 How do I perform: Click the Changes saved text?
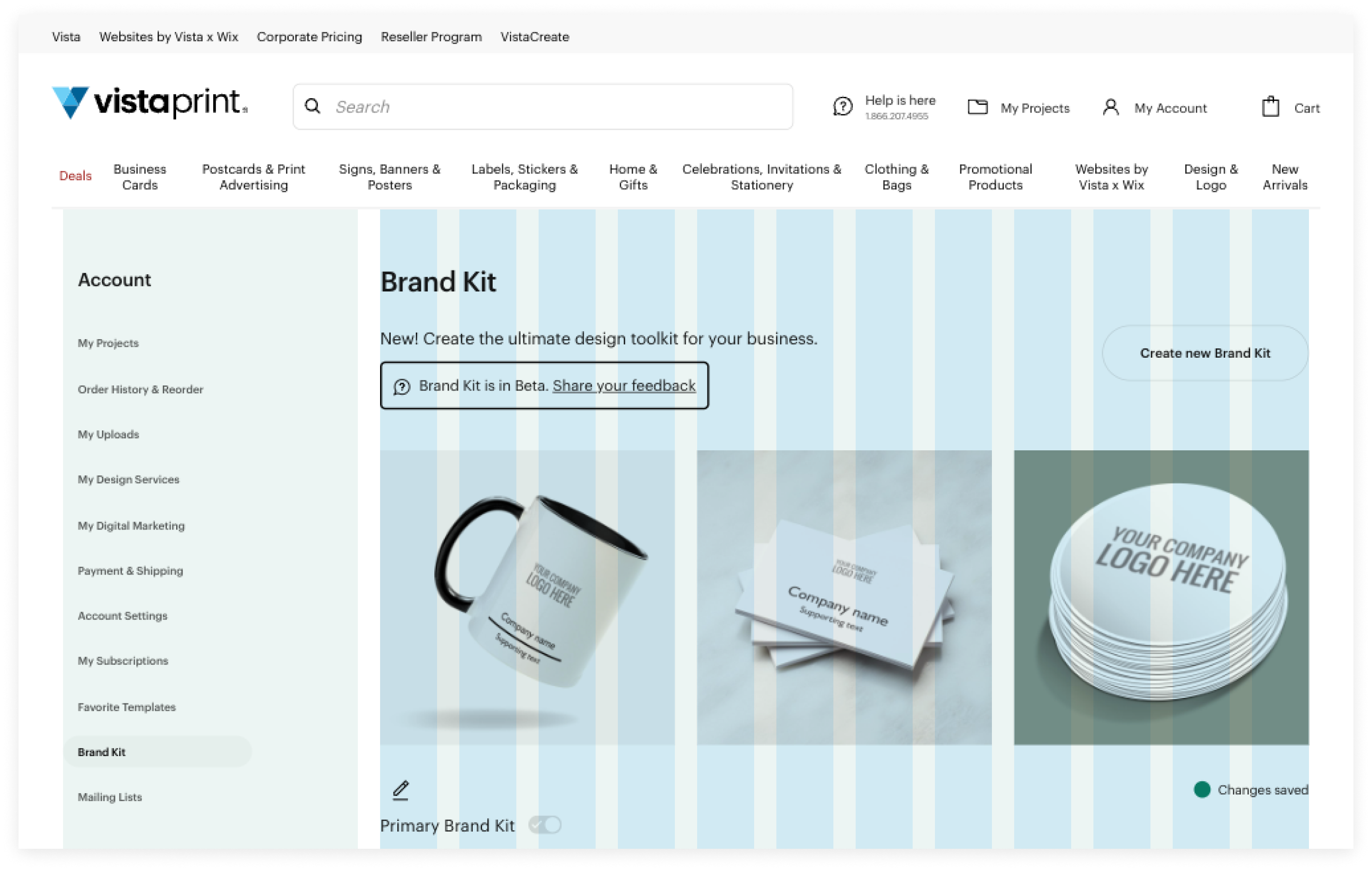click(1263, 790)
